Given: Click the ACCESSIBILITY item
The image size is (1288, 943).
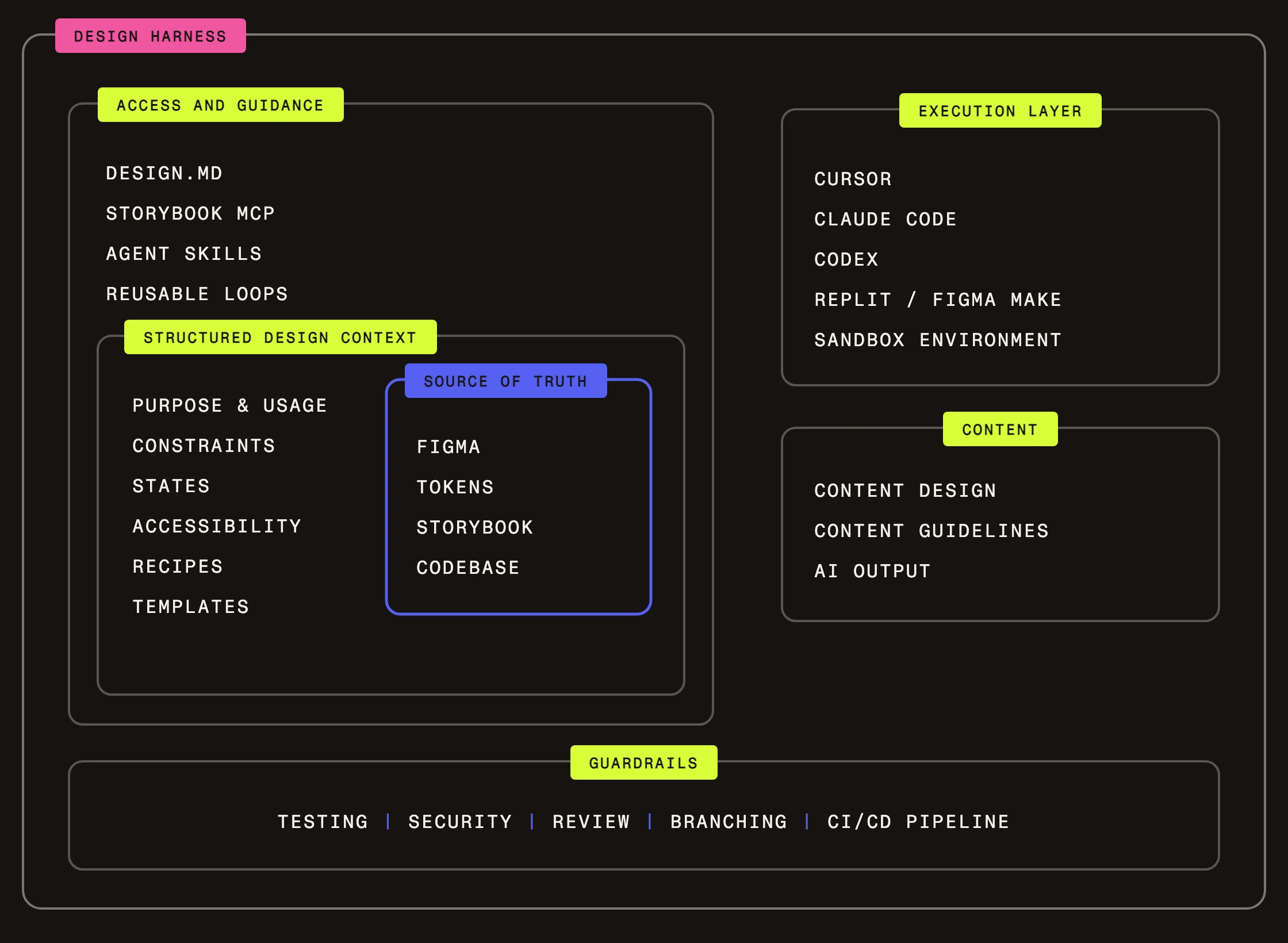Looking at the screenshot, I should pyautogui.click(x=217, y=526).
